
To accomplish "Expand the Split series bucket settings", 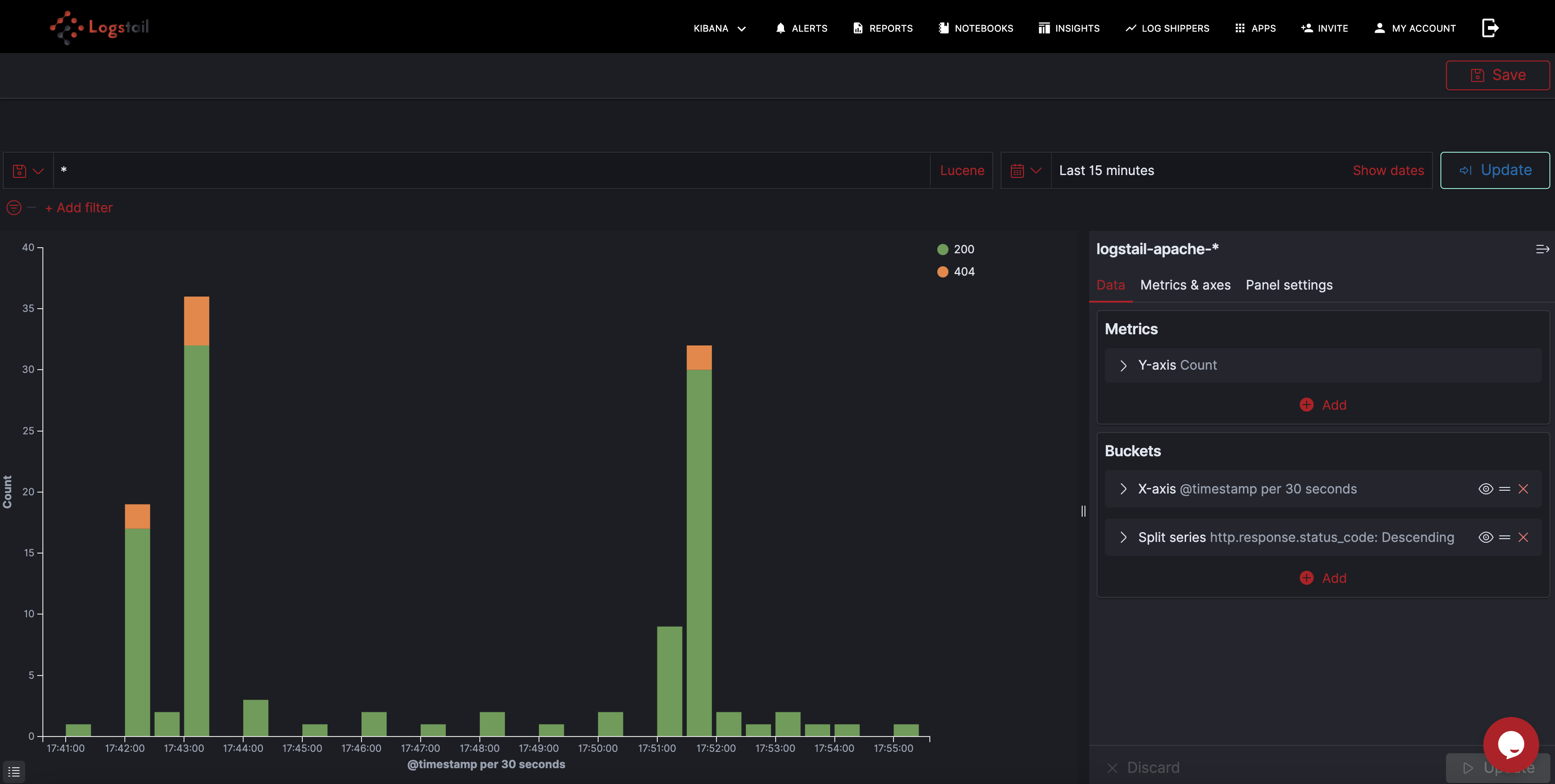I will (x=1123, y=537).
